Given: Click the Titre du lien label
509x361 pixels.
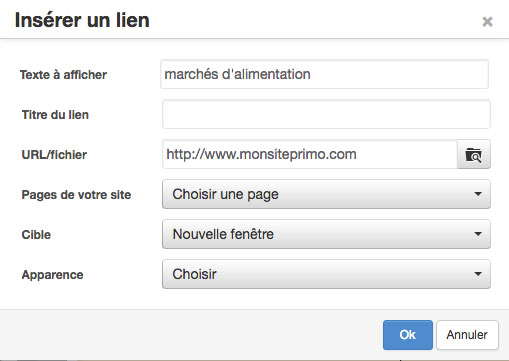Looking at the screenshot, I should point(55,115).
